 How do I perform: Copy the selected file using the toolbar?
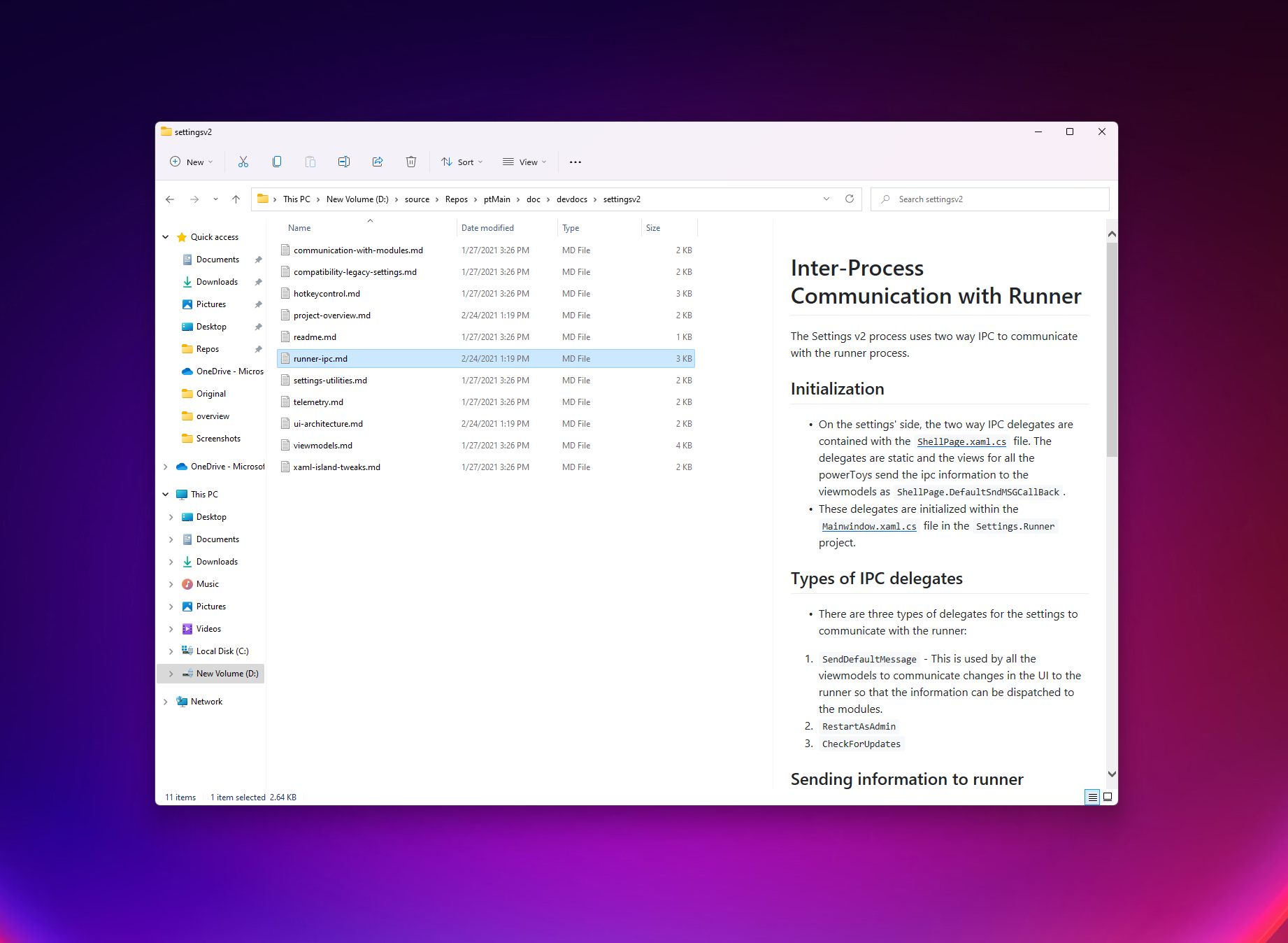277,162
